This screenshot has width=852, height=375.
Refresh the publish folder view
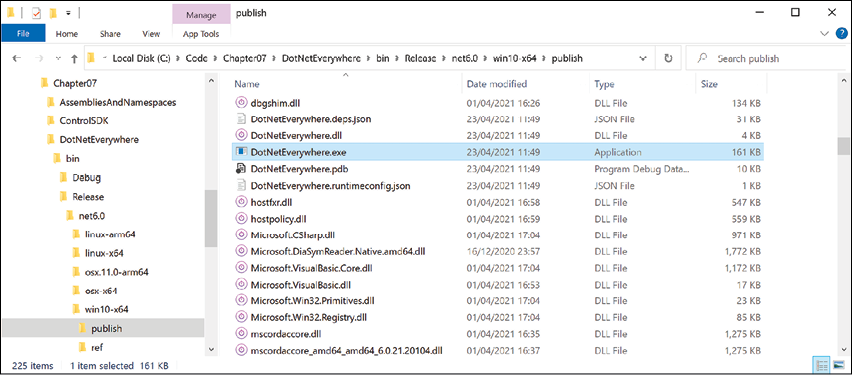click(668, 58)
